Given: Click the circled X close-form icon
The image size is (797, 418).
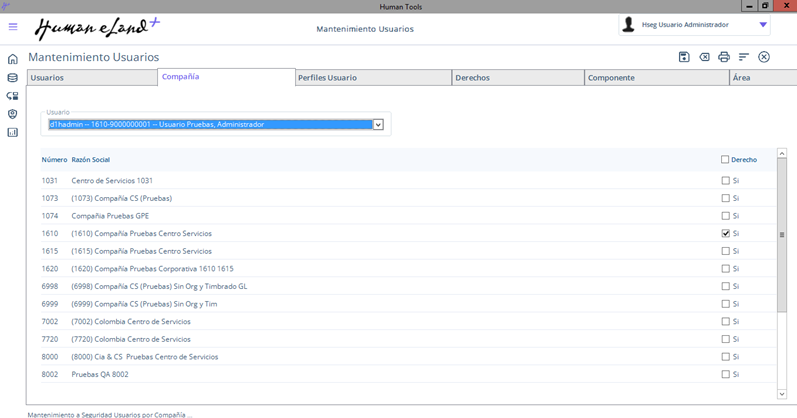Looking at the screenshot, I should coord(764,57).
